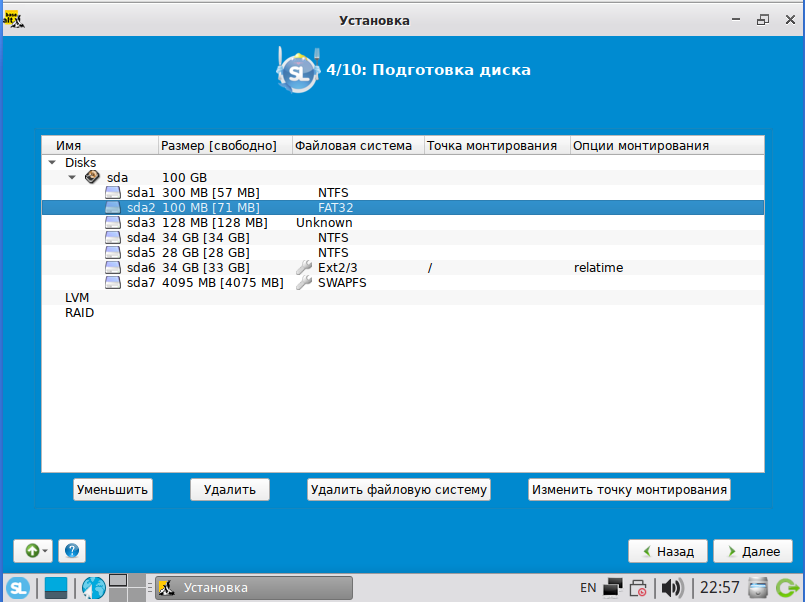Click the clock showing 22:57

point(720,587)
